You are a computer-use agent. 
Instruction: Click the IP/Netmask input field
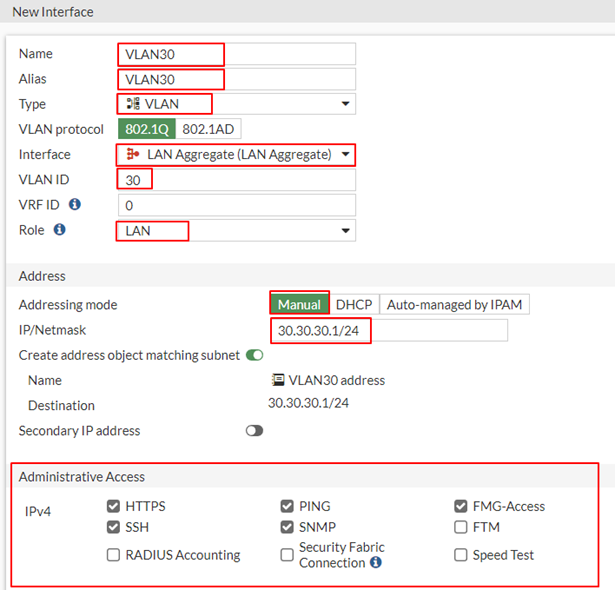389,330
